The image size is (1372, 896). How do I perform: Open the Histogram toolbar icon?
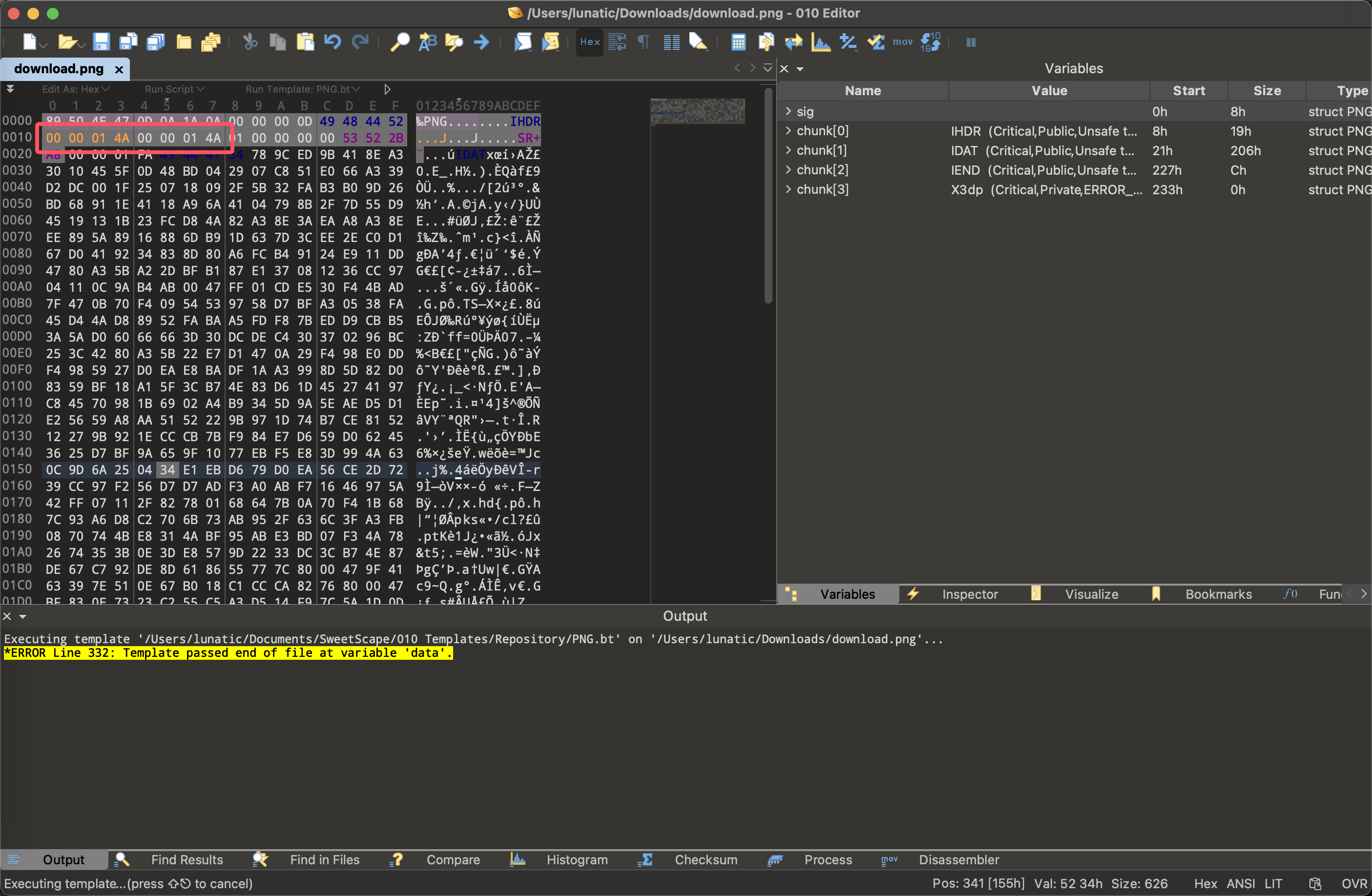pos(821,41)
